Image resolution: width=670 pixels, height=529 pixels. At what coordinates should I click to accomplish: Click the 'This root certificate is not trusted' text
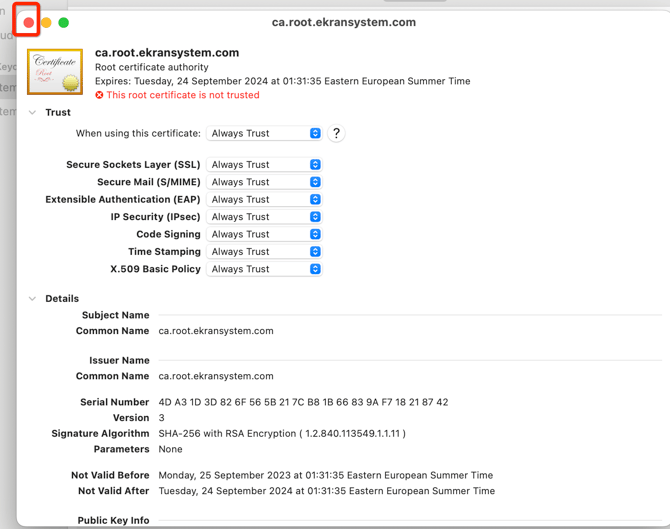click(182, 95)
